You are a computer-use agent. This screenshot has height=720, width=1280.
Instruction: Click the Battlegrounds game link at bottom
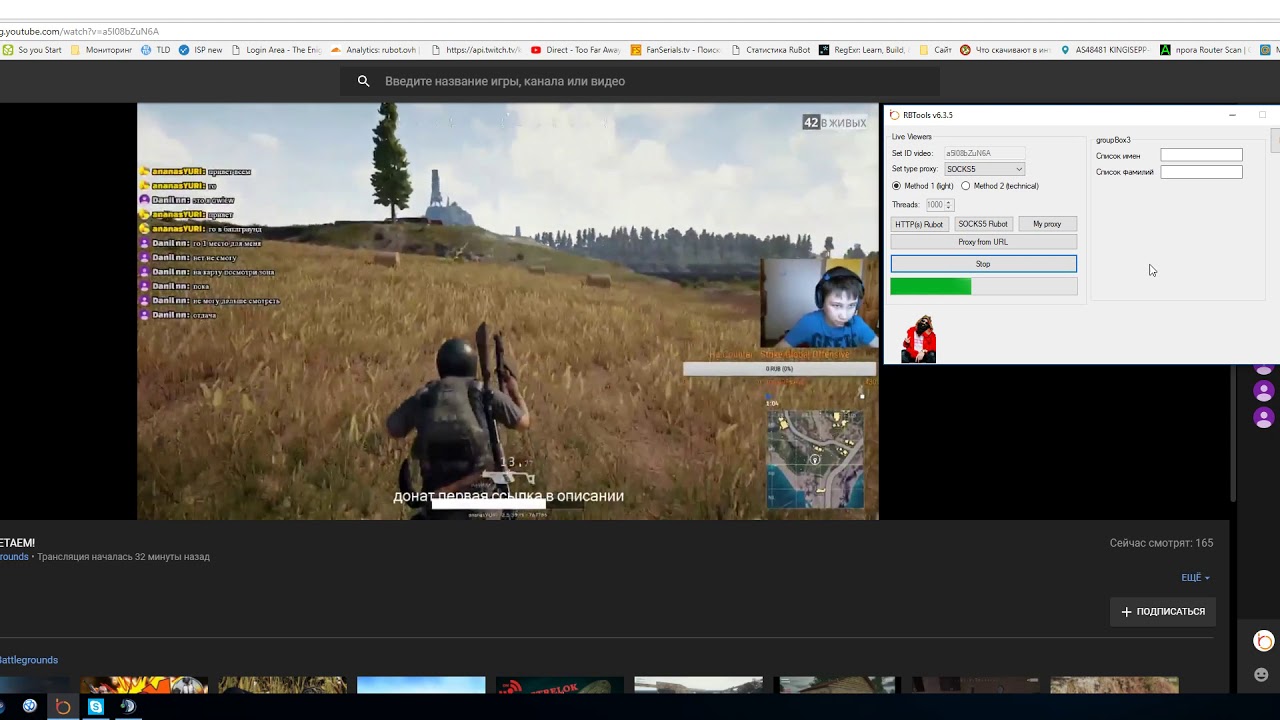point(29,660)
